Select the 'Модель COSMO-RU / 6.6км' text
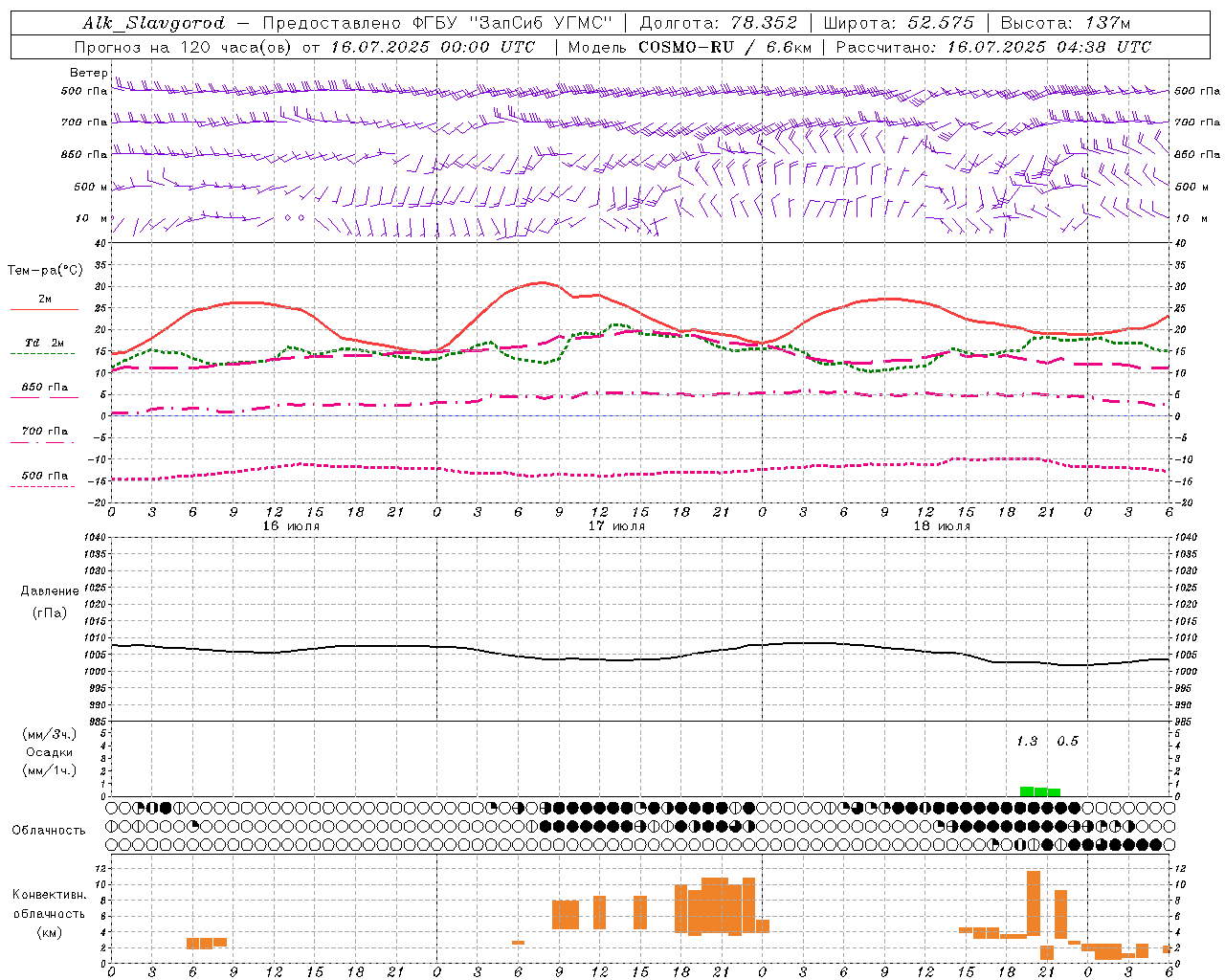Screen dimensions: 1225x980 coord(690,47)
